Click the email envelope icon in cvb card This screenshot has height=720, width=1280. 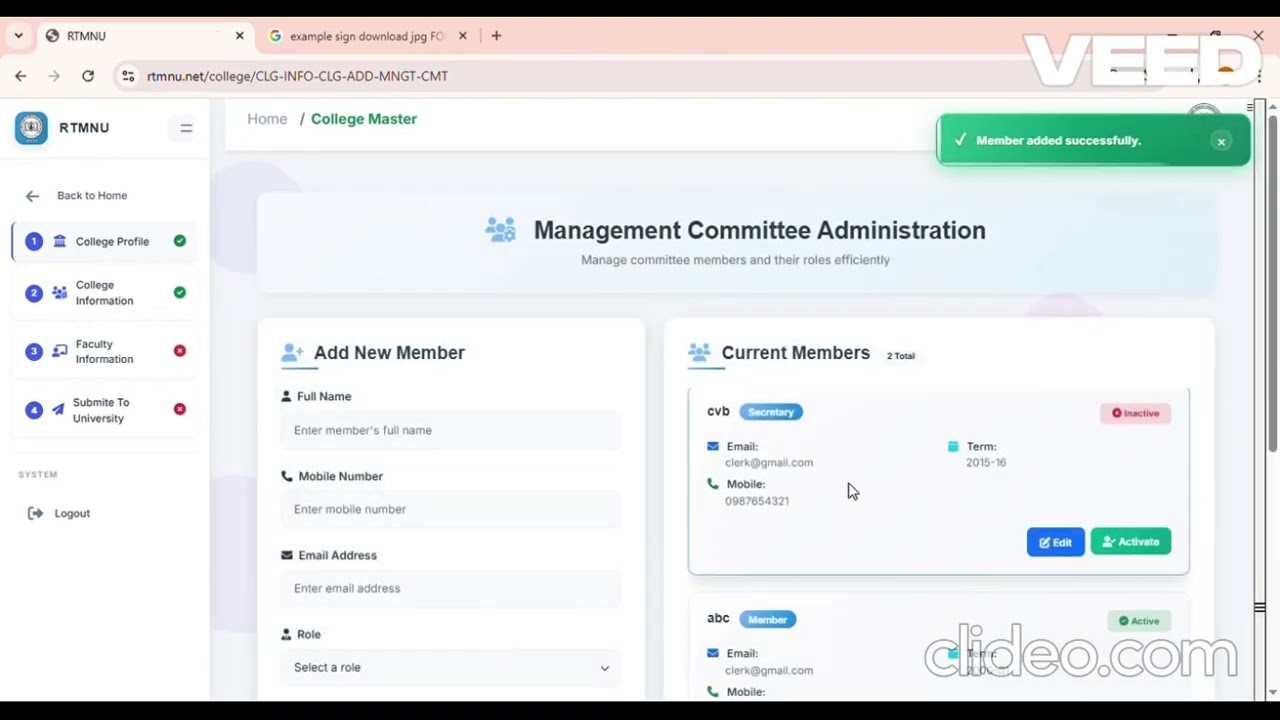713,446
